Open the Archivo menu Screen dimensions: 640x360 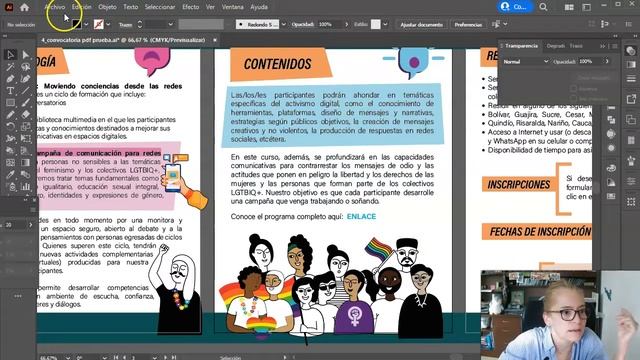(x=55, y=7)
